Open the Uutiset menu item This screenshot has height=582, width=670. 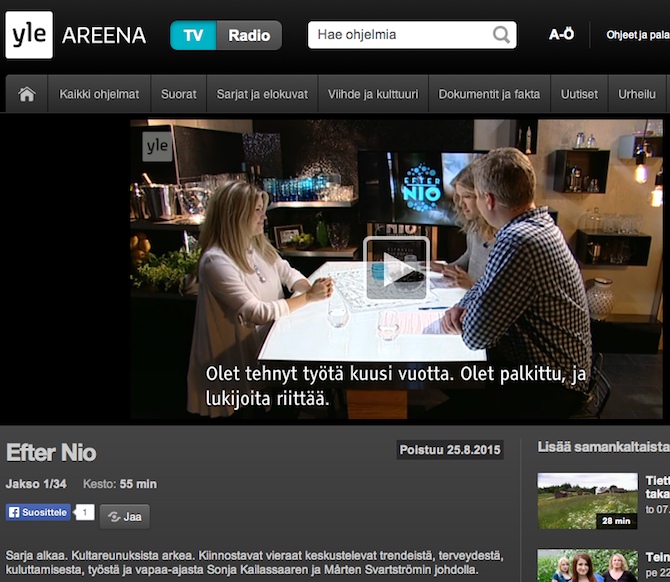(579, 94)
